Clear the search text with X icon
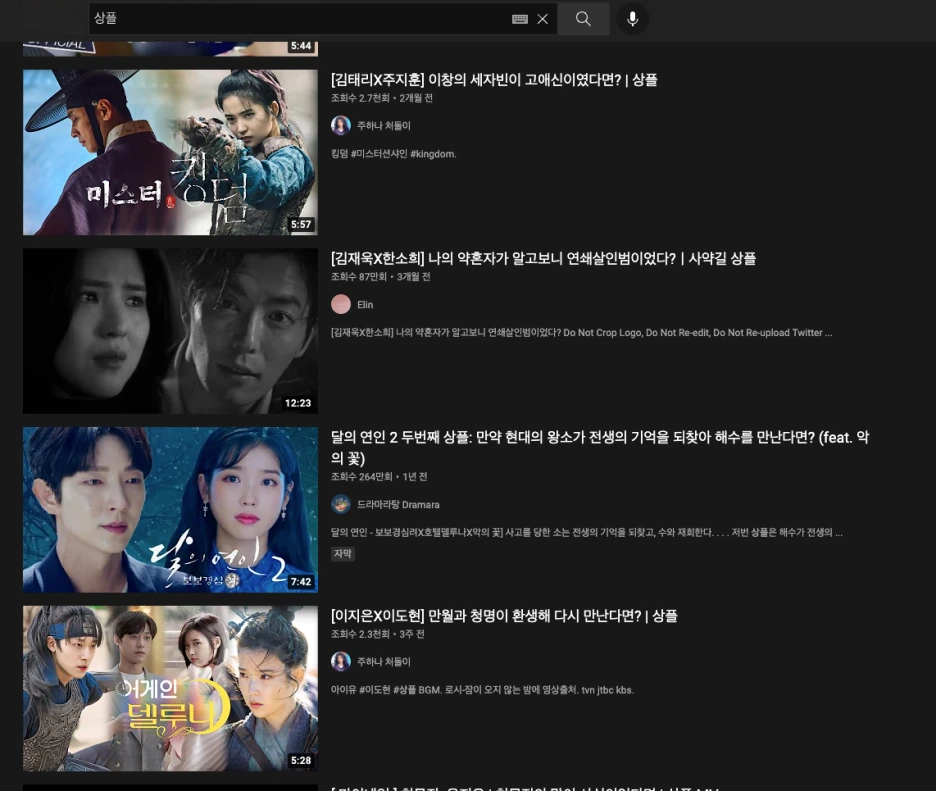The height and width of the screenshot is (791, 936). tap(542, 19)
